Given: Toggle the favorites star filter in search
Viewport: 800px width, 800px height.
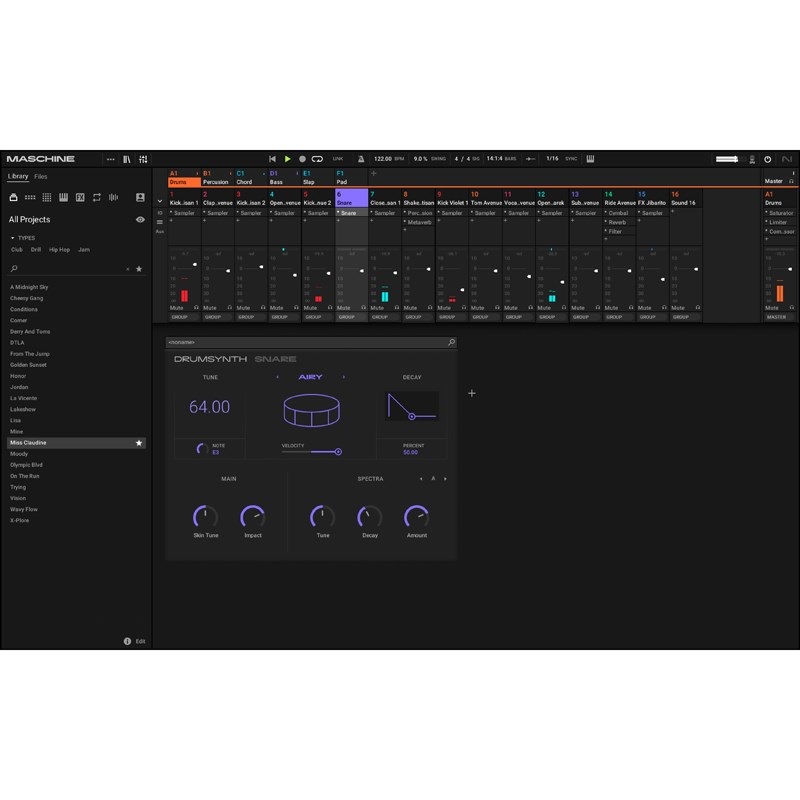Looking at the screenshot, I should click(x=139, y=269).
